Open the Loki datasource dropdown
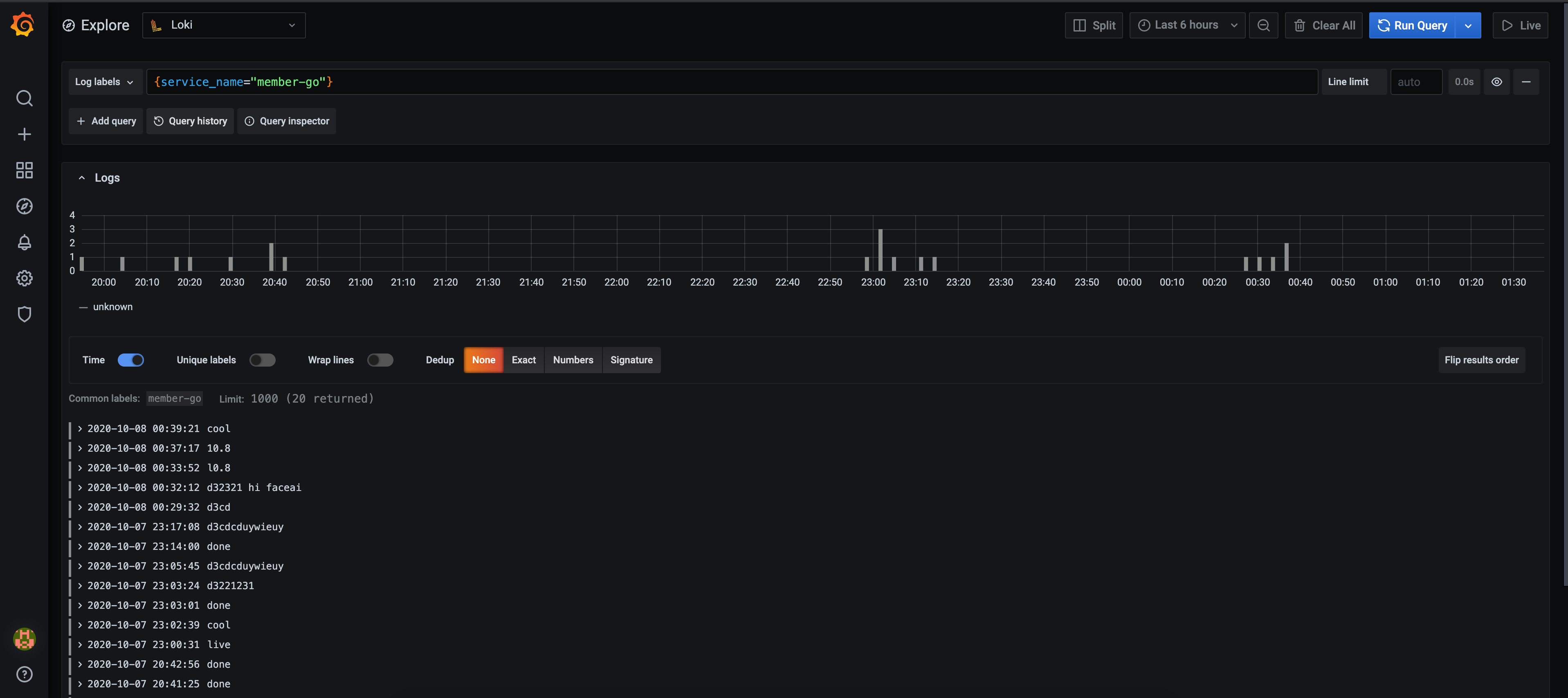The height and width of the screenshot is (698, 1568). point(224,26)
